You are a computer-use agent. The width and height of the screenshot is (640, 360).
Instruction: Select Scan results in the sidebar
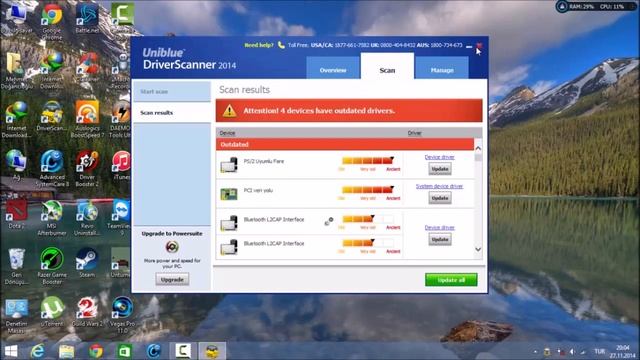tap(172, 113)
